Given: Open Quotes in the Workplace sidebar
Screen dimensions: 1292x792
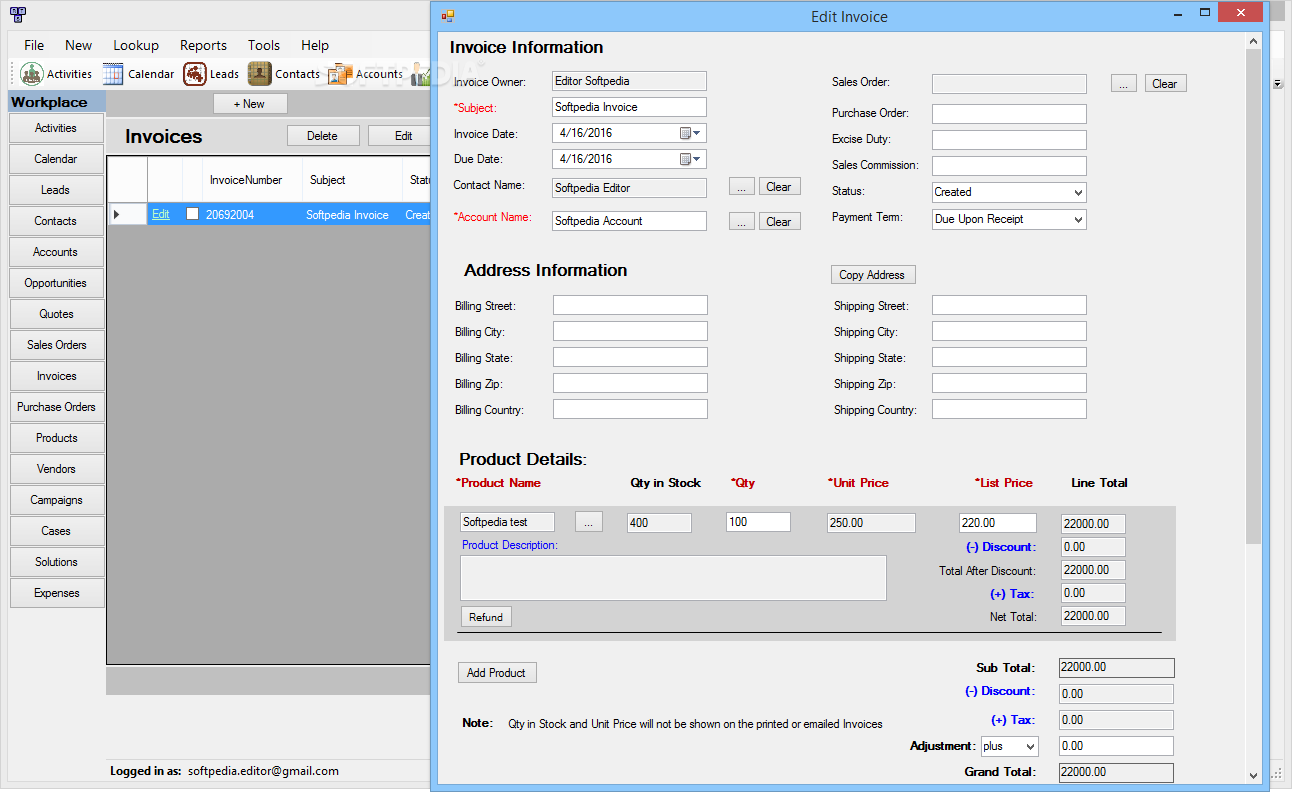Looking at the screenshot, I should (x=56, y=314).
